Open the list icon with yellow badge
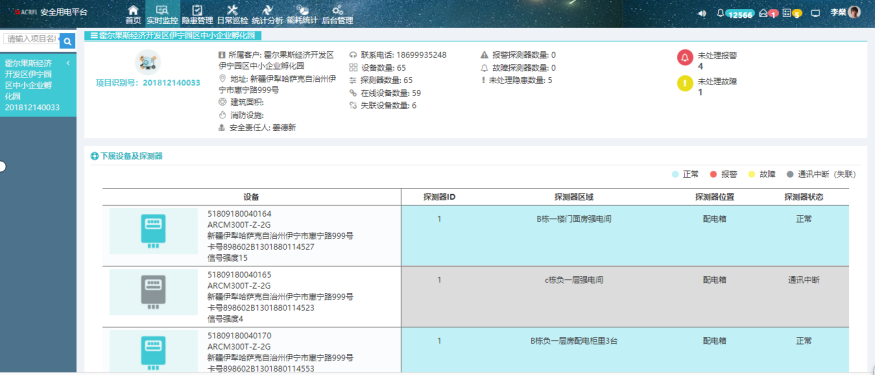875x375 pixels. click(792, 13)
